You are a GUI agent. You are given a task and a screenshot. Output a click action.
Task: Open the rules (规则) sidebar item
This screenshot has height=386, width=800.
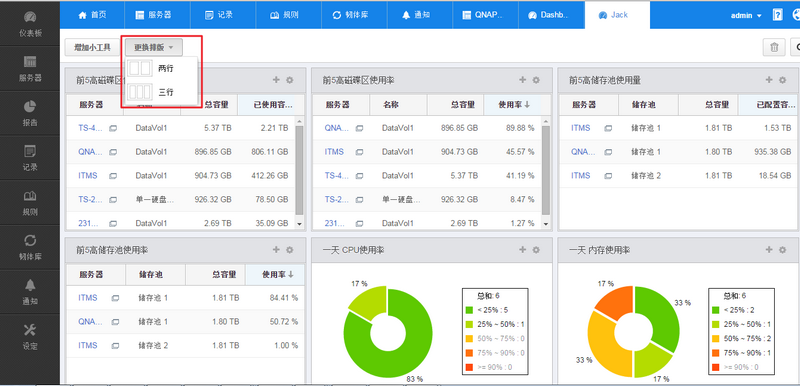[x=30, y=202]
